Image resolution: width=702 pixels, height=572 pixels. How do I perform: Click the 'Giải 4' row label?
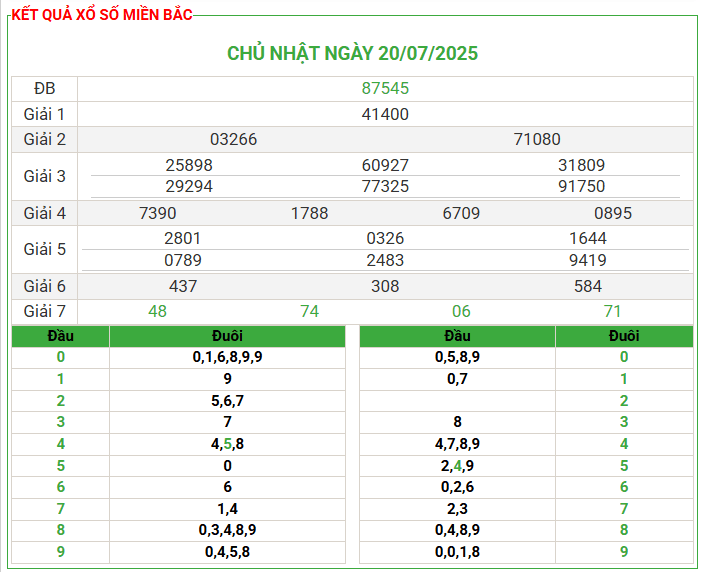click(x=44, y=213)
